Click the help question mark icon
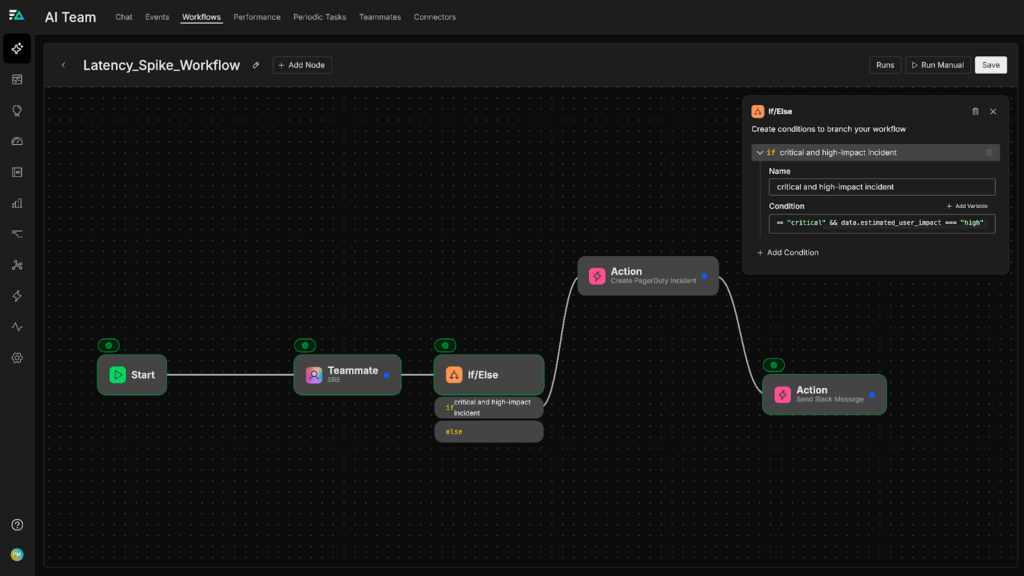The height and width of the screenshot is (576, 1024). (x=17, y=525)
